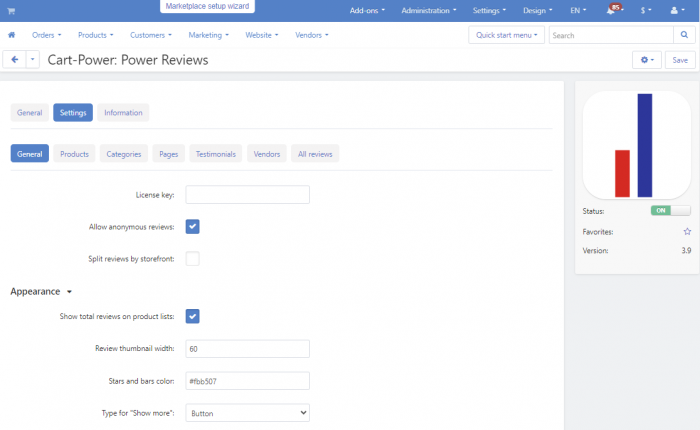Click the shopping cart storefront icon
This screenshot has width=700, height=430.
pyautogui.click(x=11, y=11)
